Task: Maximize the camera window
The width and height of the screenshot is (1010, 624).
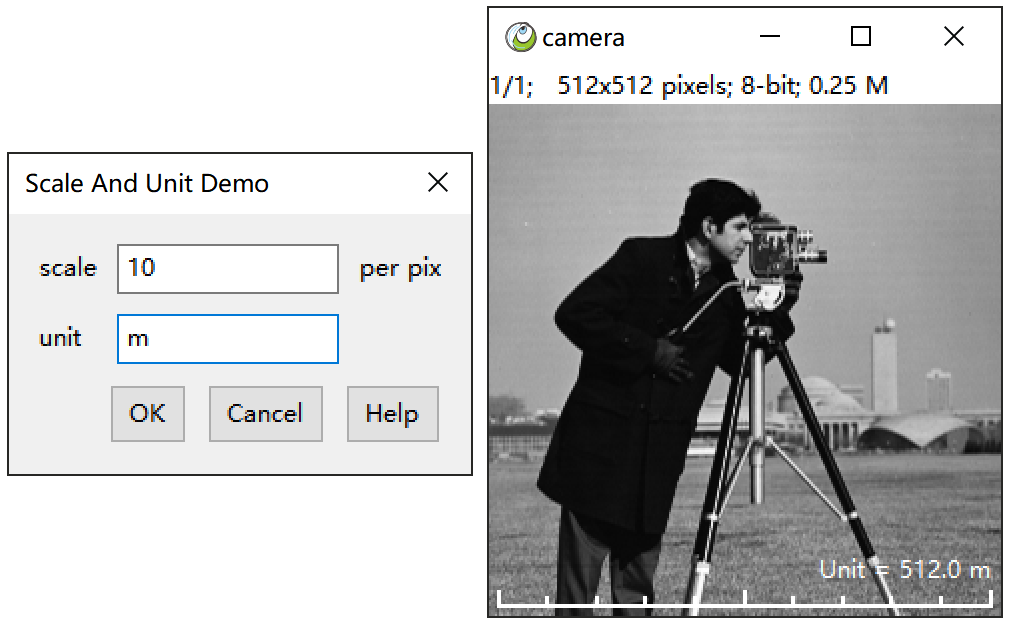Action: coord(861,36)
